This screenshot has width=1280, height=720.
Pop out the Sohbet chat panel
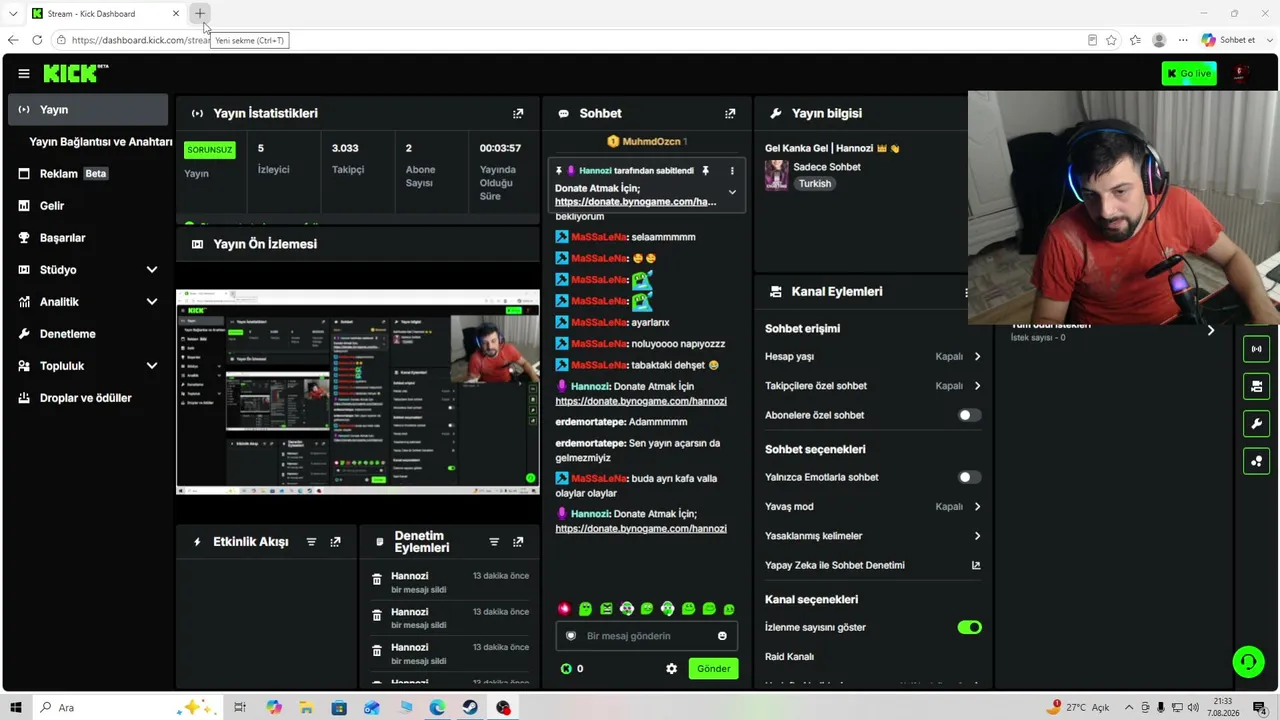pos(730,113)
